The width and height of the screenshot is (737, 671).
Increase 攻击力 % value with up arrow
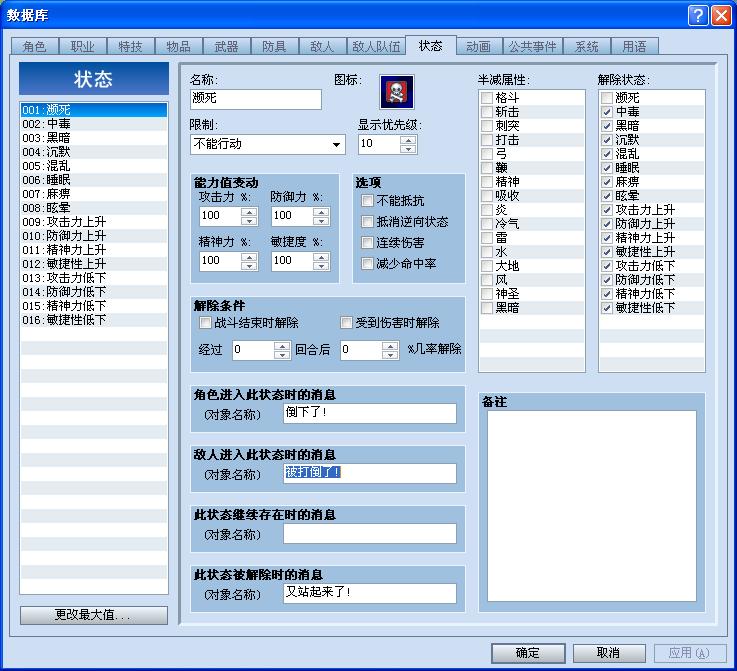[x=249, y=212]
